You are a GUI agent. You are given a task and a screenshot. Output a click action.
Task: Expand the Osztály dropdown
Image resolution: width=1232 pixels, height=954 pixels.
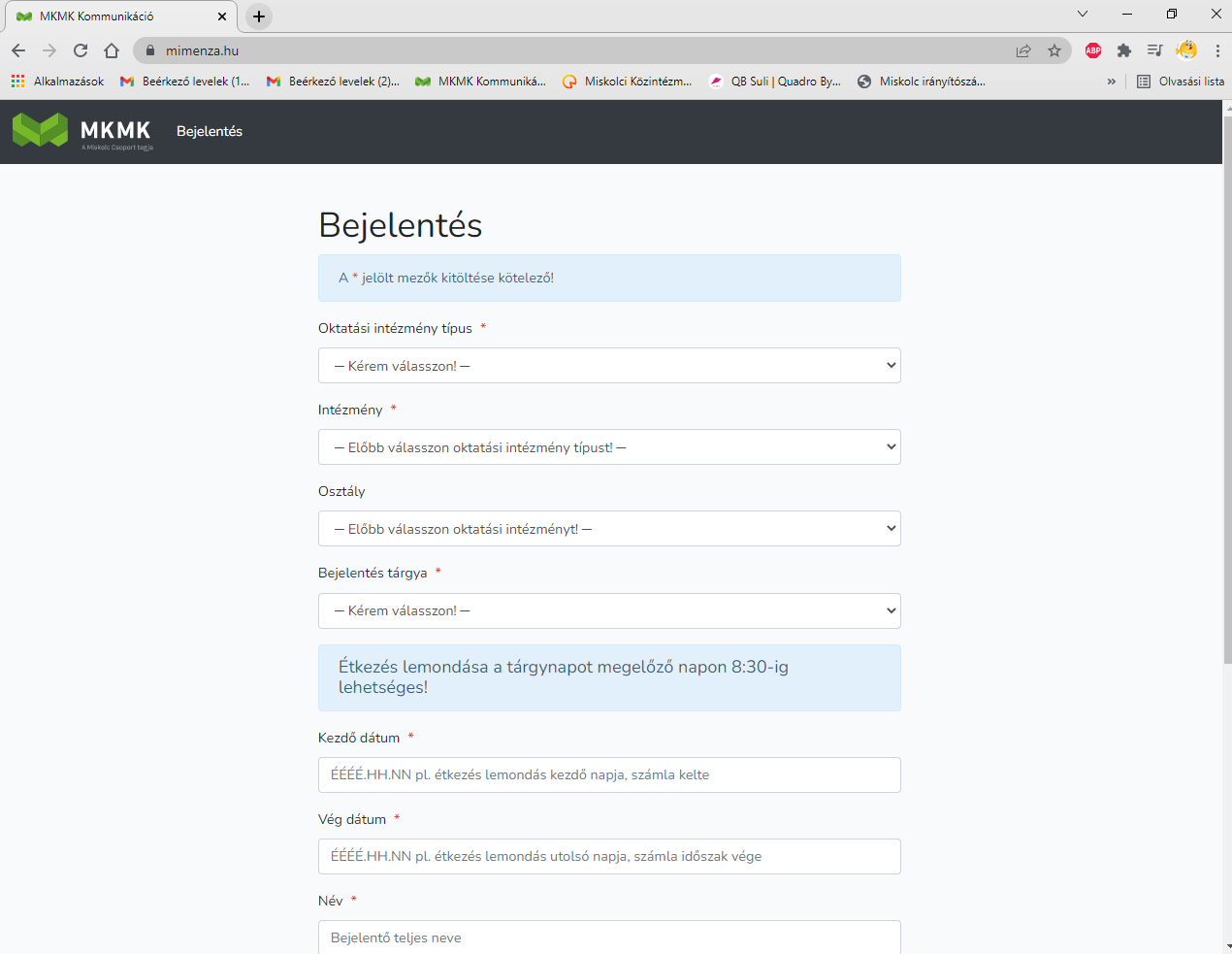point(609,529)
